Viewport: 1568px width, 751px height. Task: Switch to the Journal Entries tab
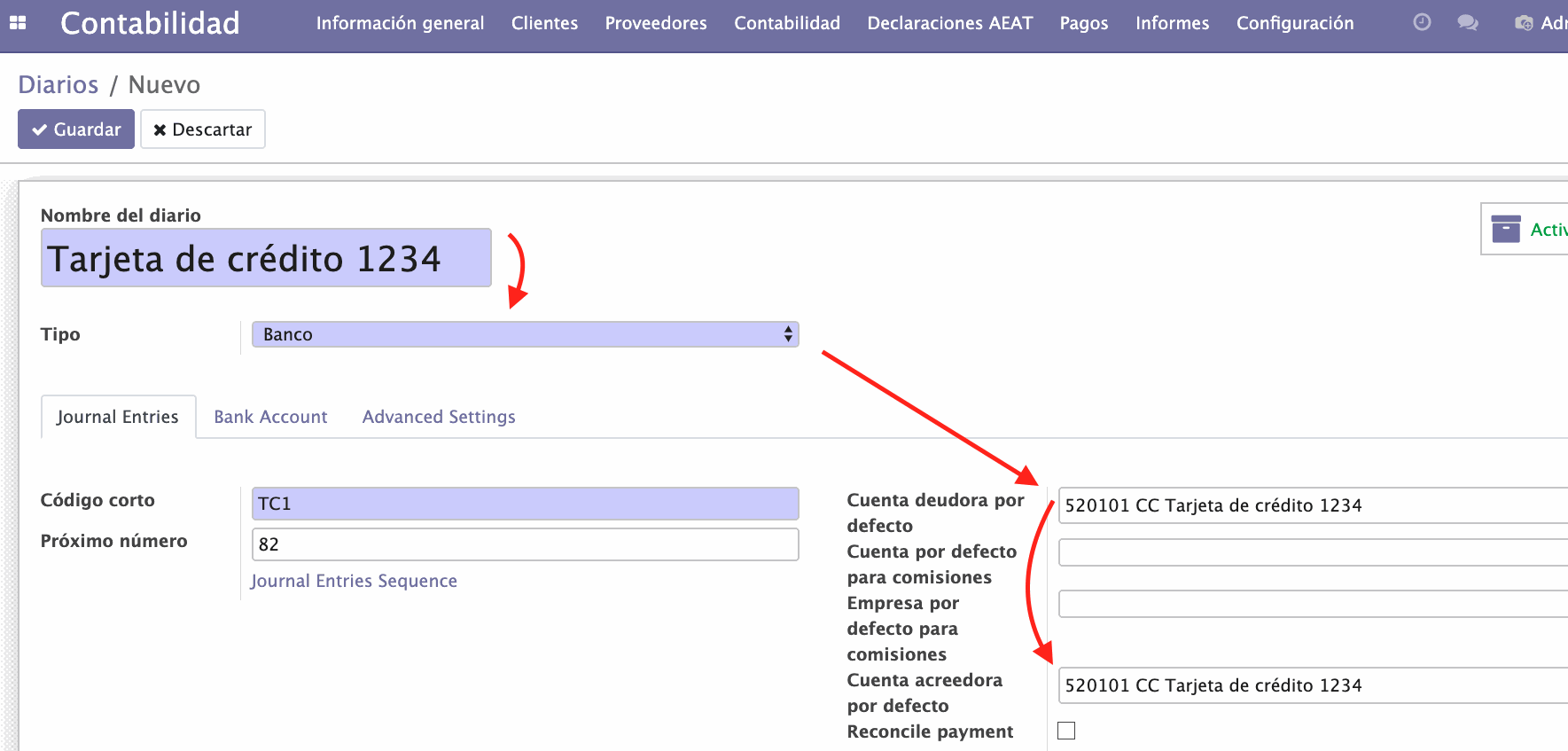click(x=118, y=417)
